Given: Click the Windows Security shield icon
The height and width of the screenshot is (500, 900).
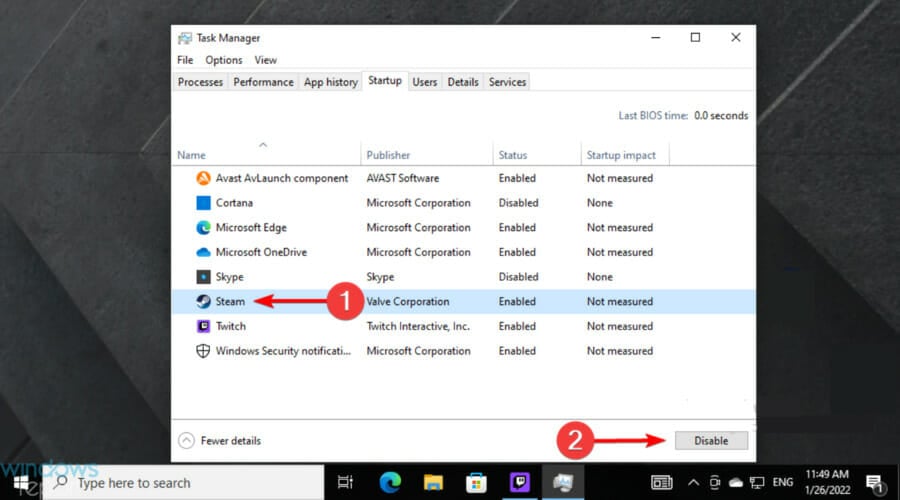Looking at the screenshot, I should coord(203,351).
